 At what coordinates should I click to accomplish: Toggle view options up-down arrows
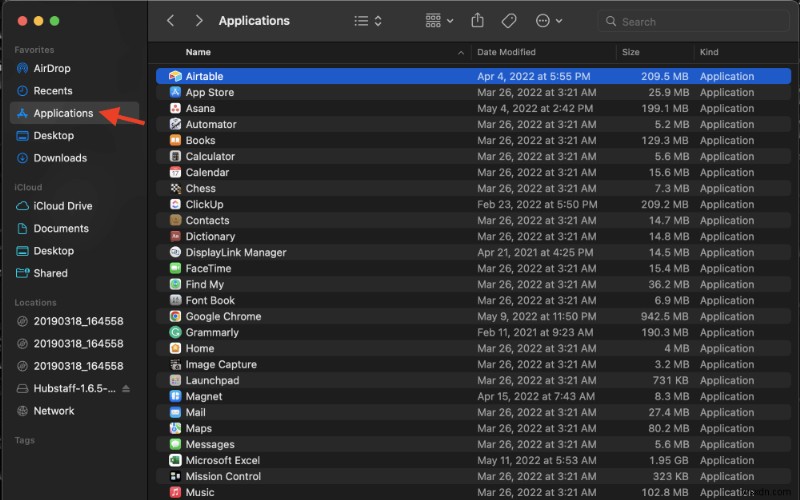click(x=378, y=21)
